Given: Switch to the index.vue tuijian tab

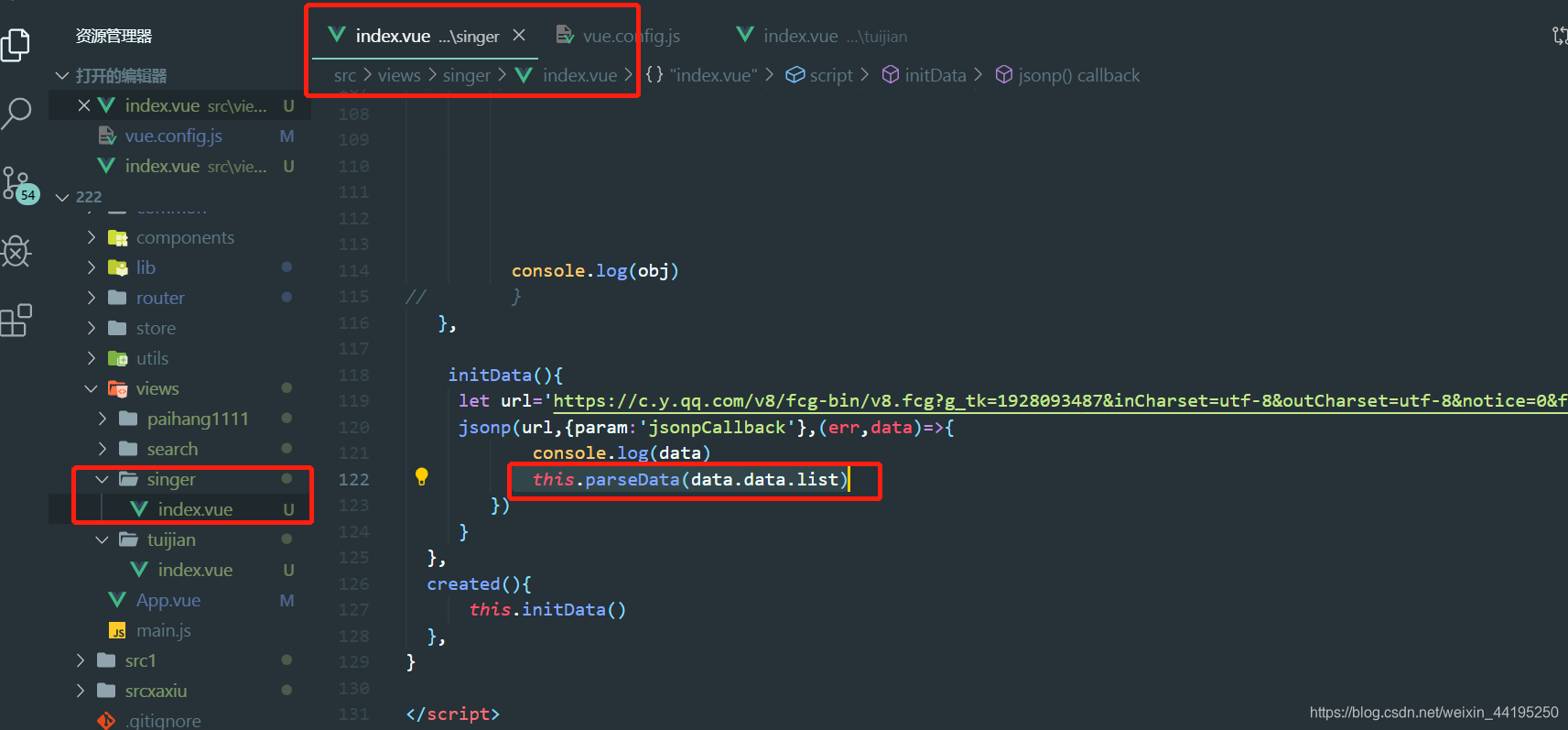Looking at the screenshot, I should (x=821, y=36).
